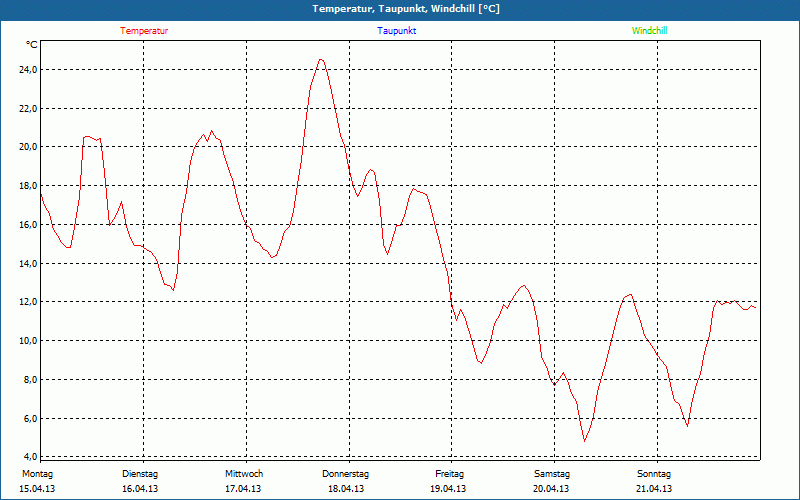The image size is (800, 500).
Task: Click the 16,0 axis value
Action: click(x=28, y=224)
